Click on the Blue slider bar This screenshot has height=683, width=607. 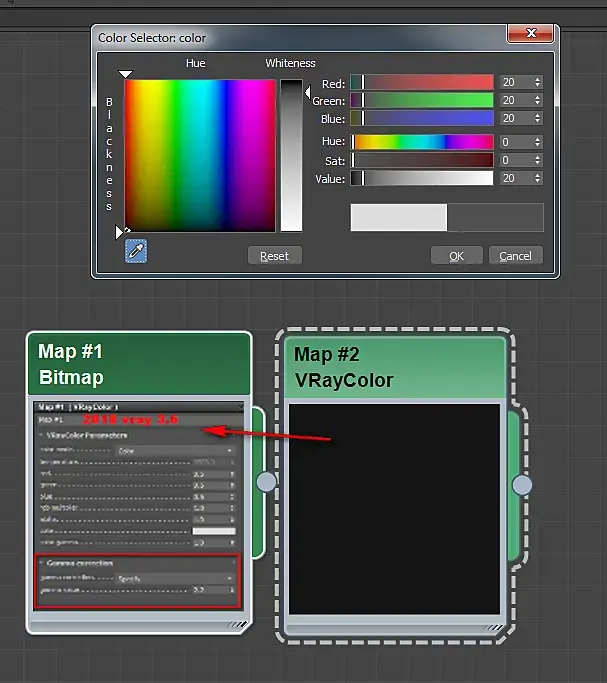[x=422, y=118]
